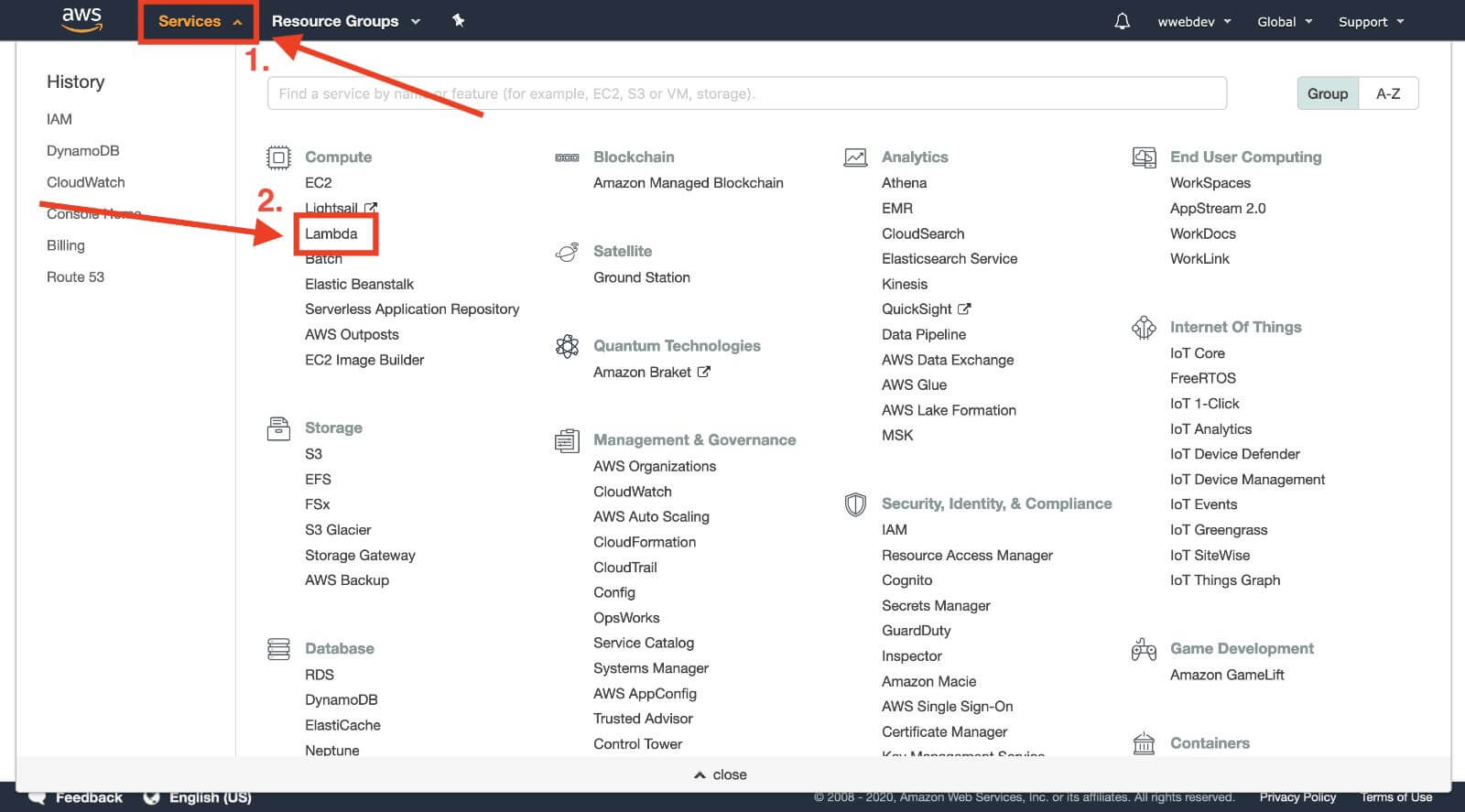Click the Feedback speech bubble icon
This screenshot has width=1465, height=812.
[x=37, y=797]
